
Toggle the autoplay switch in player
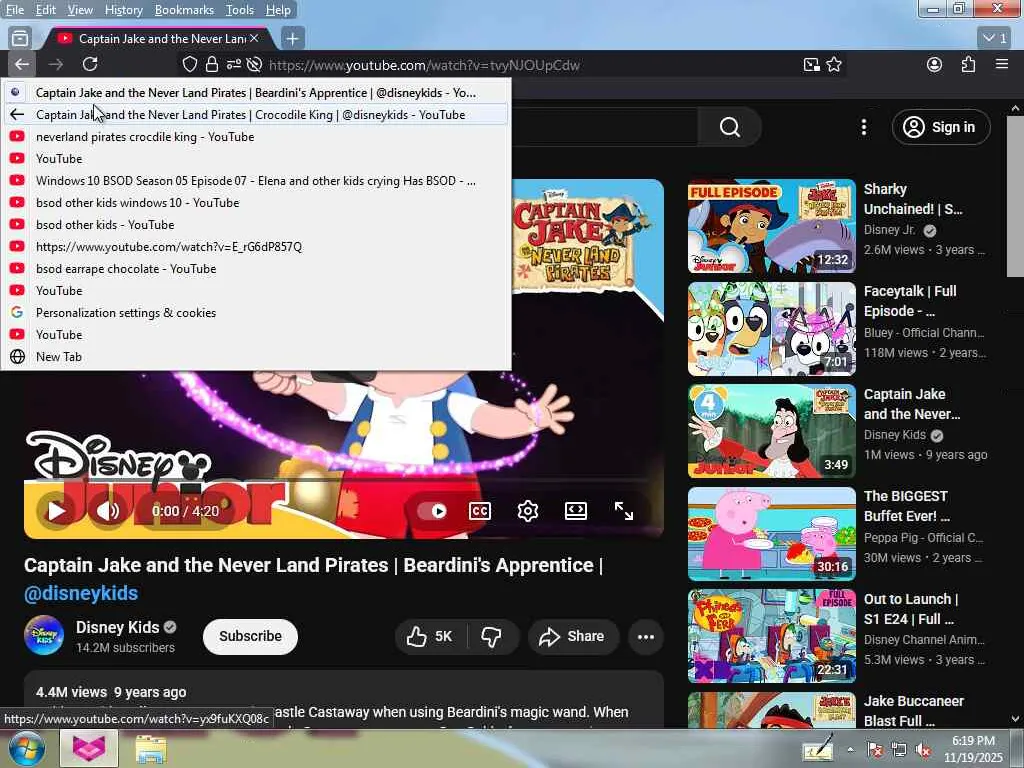point(432,511)
